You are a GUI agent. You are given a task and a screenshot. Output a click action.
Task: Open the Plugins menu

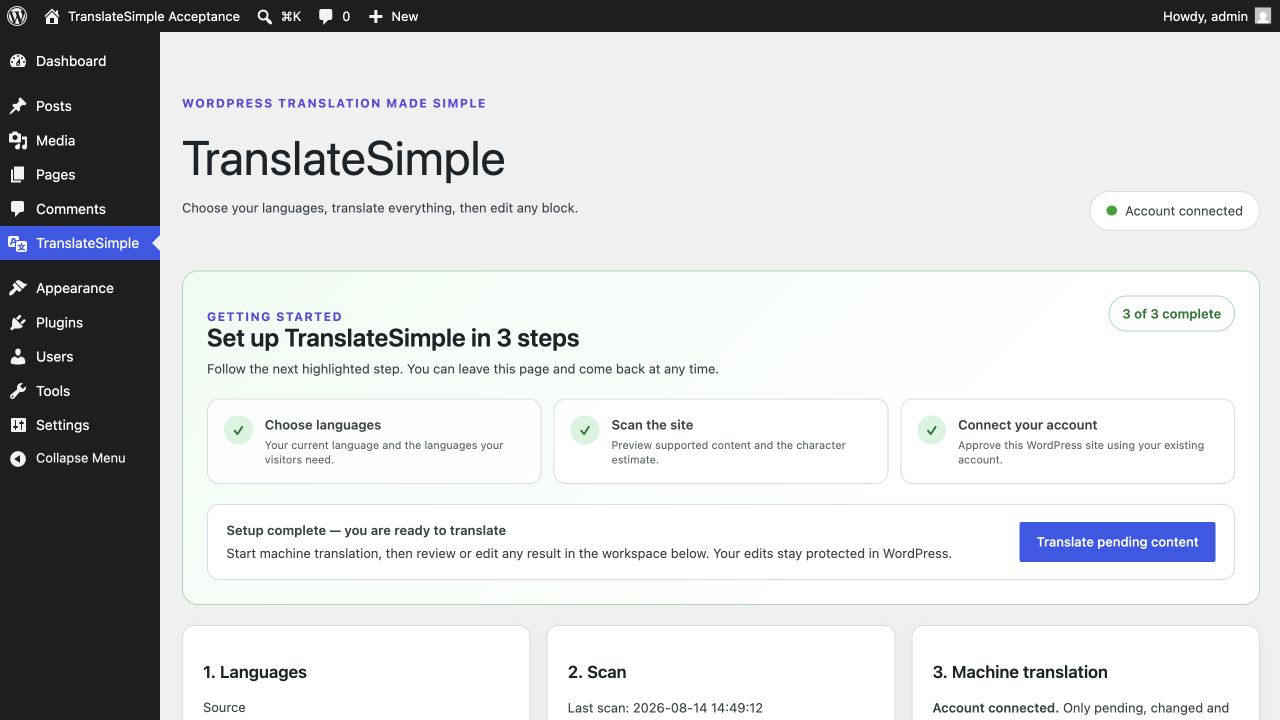(80, 322)
